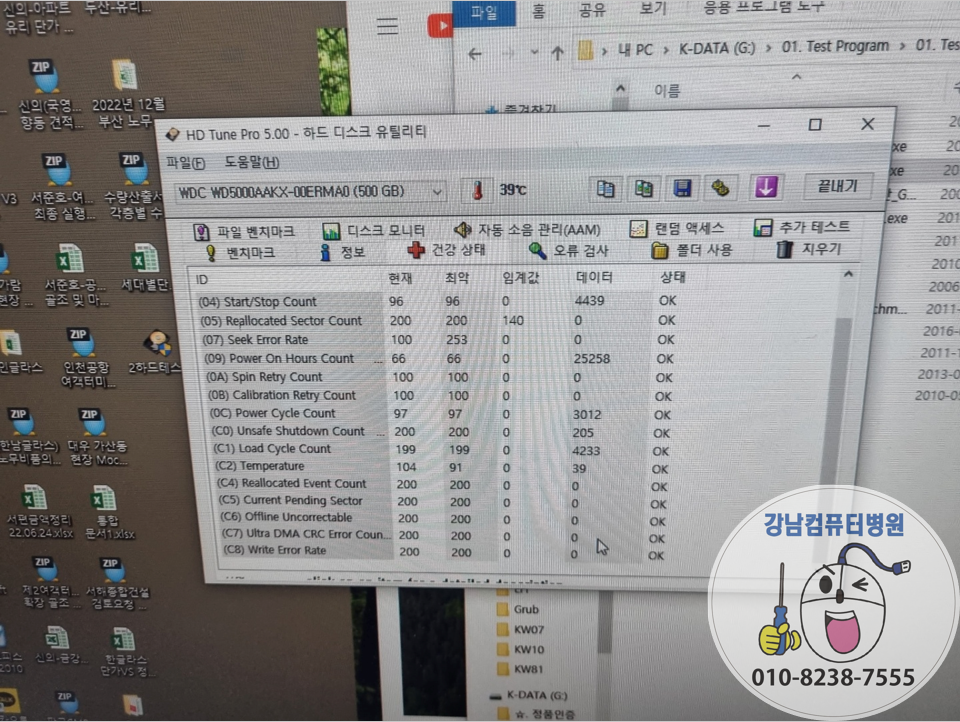This screenshot has width=960, height=722.
Task: Open HD Tune options gear icon
Action: click(x=721, y=187)
